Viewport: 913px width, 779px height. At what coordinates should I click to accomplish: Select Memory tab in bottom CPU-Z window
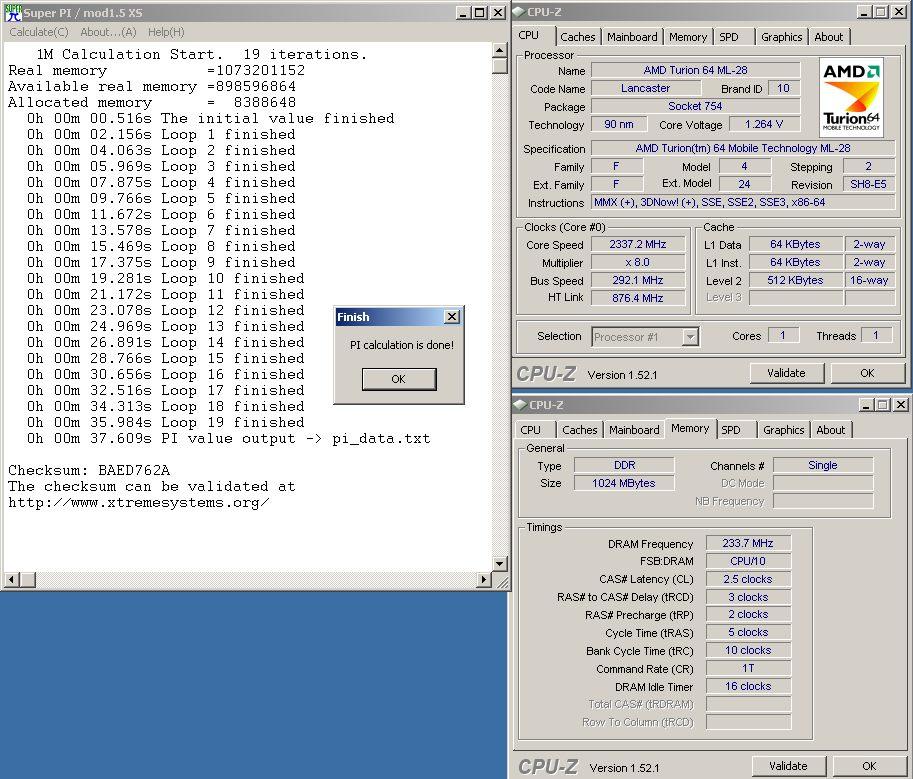[690, 429]
